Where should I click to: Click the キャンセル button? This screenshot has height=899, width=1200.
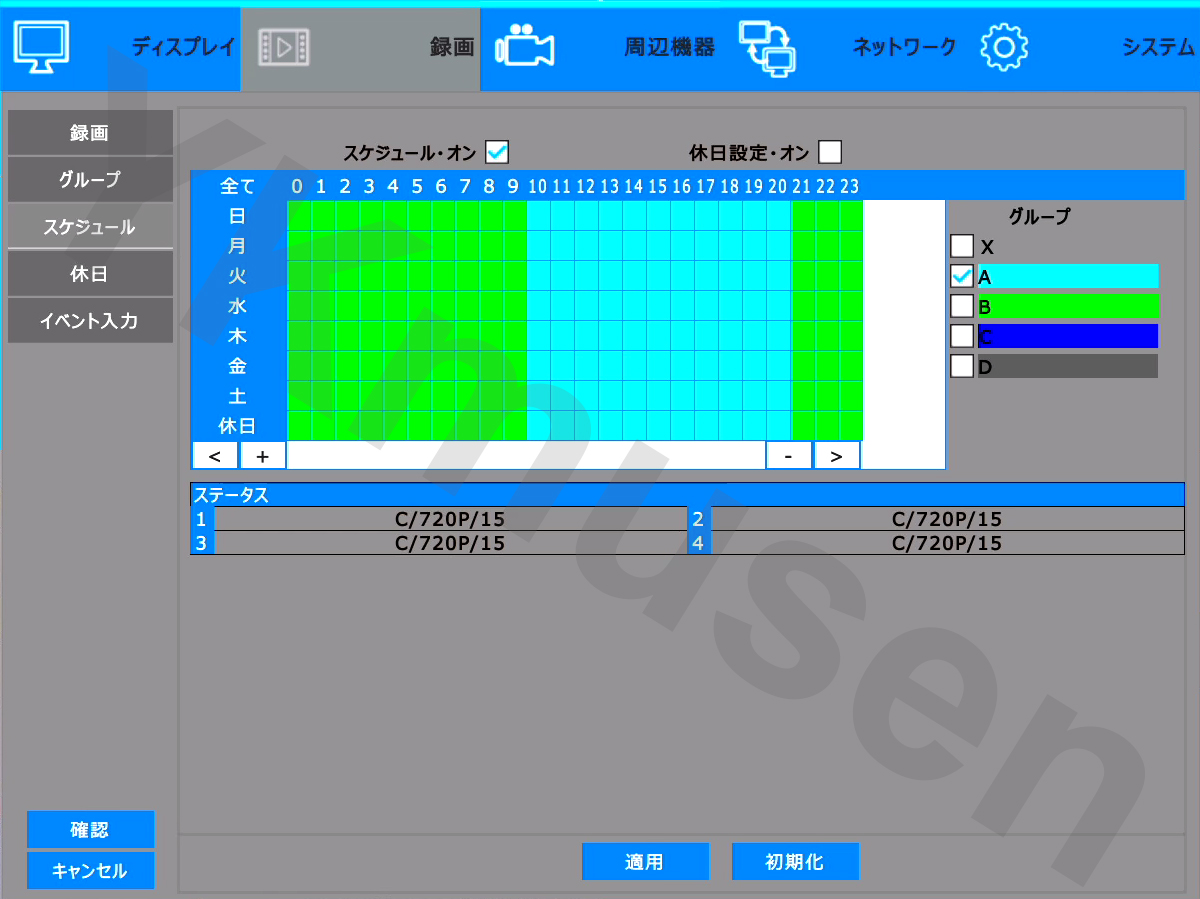[x=90, y=871]
